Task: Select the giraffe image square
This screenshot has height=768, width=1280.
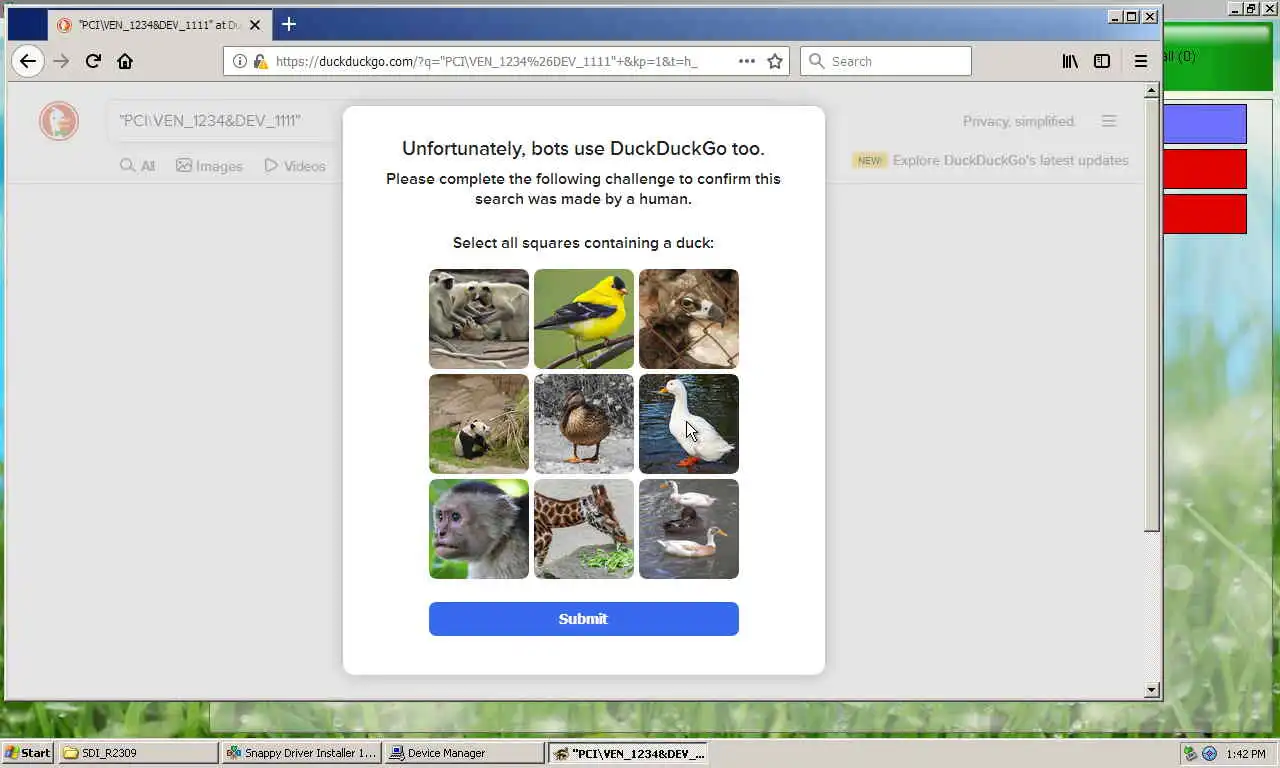Action: click(x=584, y=529)
